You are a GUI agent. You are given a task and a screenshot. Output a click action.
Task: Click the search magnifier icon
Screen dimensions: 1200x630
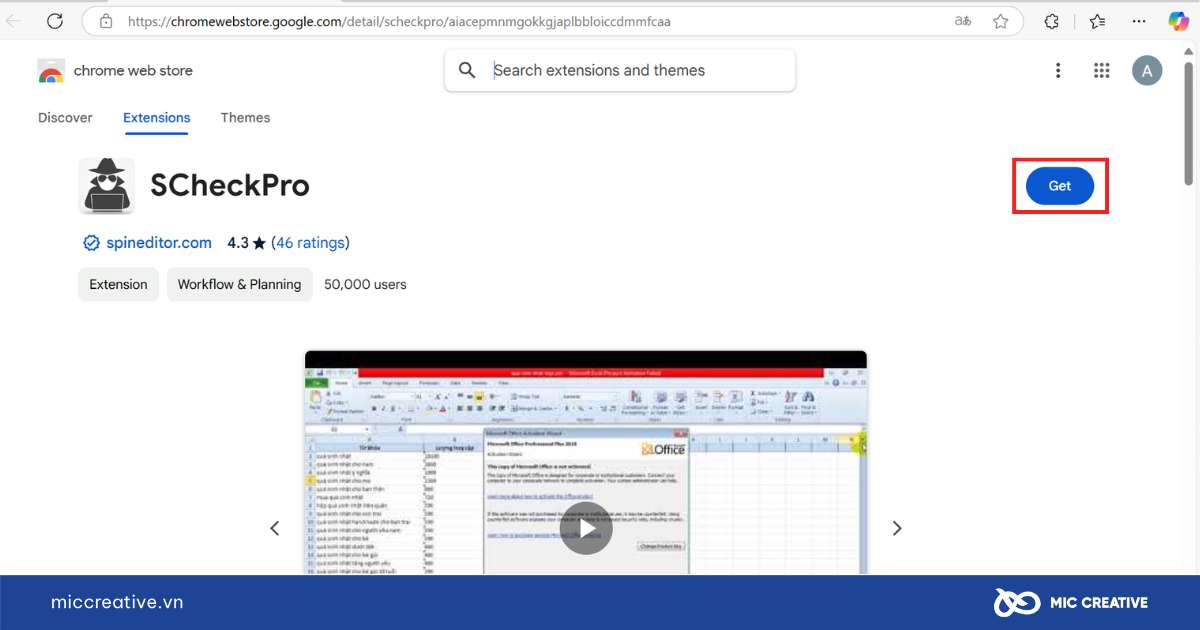point(467,70)
